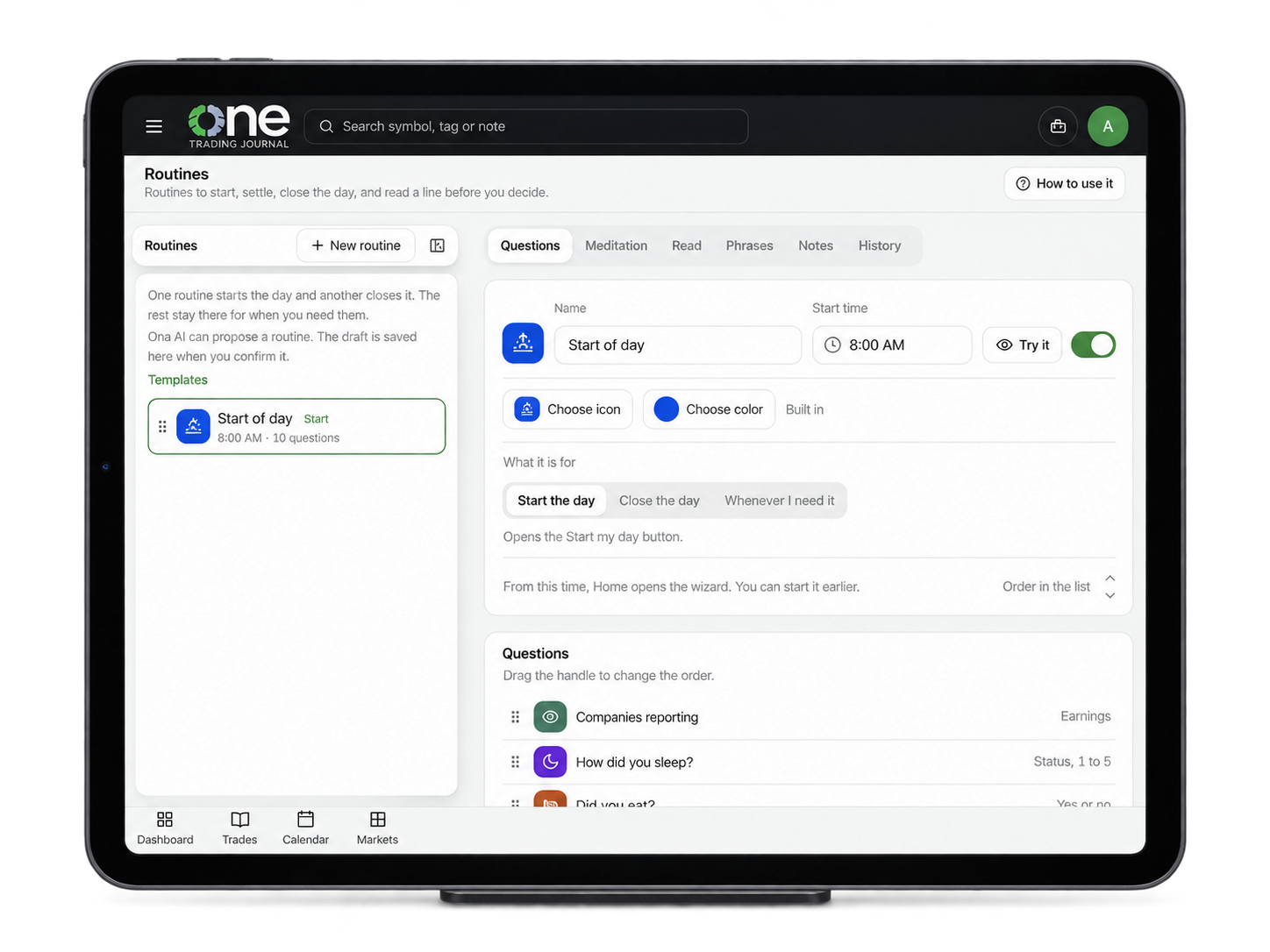Viewport: 1270px width, 952px height.
Task: Click the search magnifier icon
Action: [326, 126]
